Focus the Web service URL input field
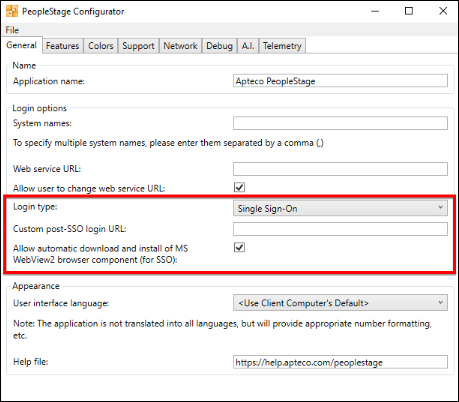Viewport: 459px width, 402px height. 340,169
